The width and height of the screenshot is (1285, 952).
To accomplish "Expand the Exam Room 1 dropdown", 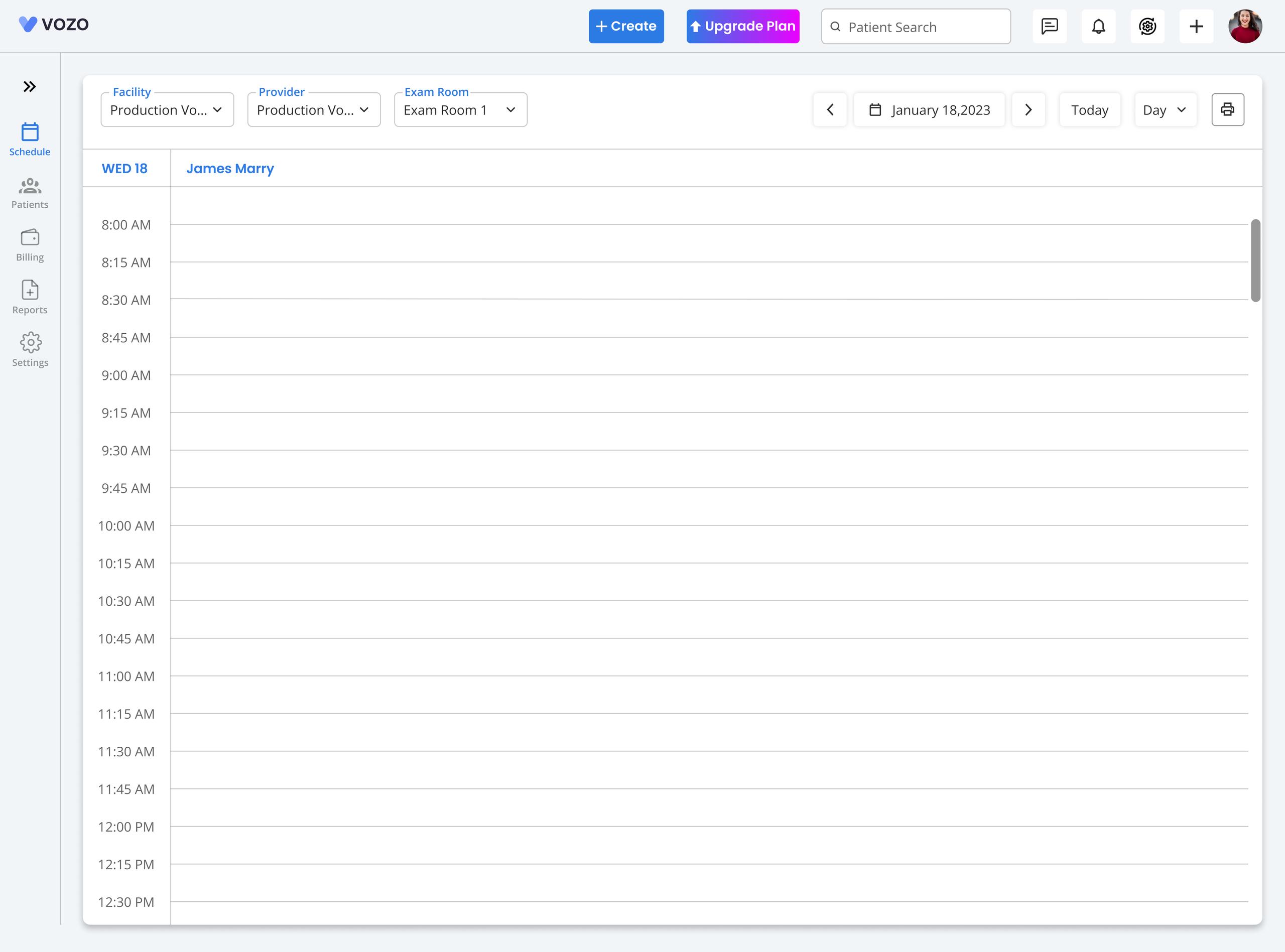I will click(460, 110).
